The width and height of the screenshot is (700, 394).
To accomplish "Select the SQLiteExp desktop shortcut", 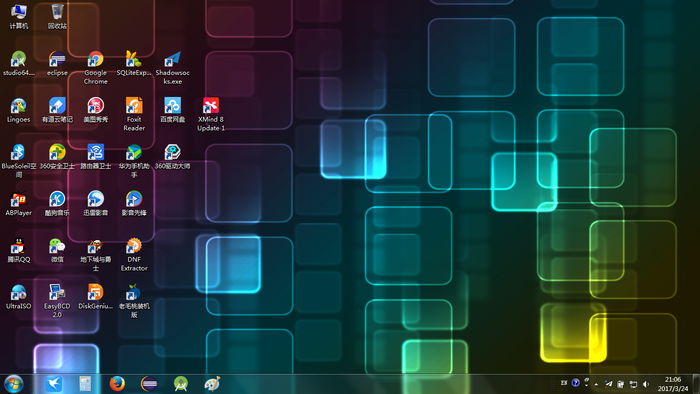I will pyautogui.click(x=134, y=63).
